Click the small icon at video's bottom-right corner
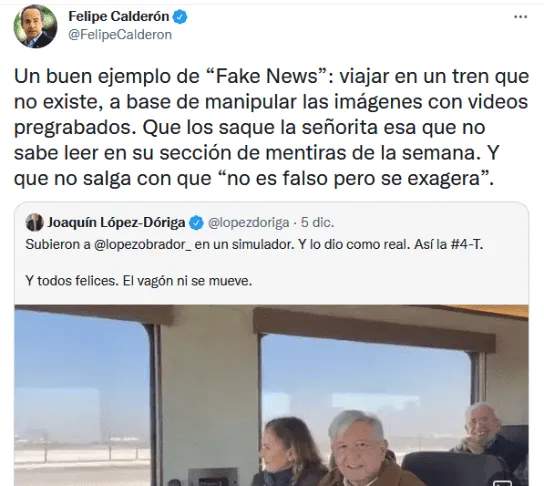The height and width of the screenshot is (486, 544). coord(502,483)
